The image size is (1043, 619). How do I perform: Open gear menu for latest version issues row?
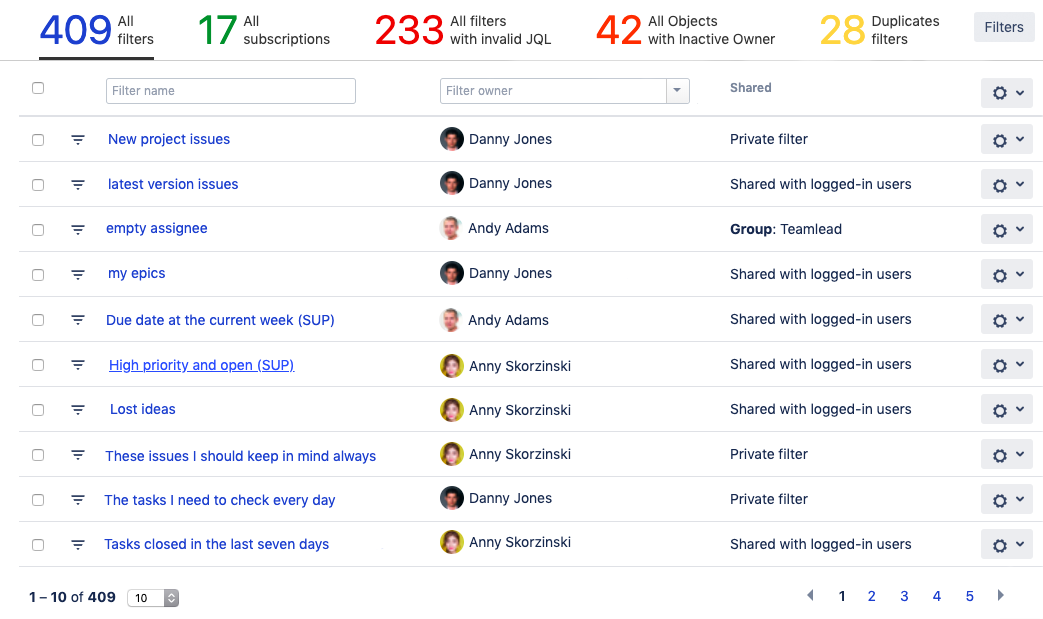pyautogui.click(x=1006, y=185)
